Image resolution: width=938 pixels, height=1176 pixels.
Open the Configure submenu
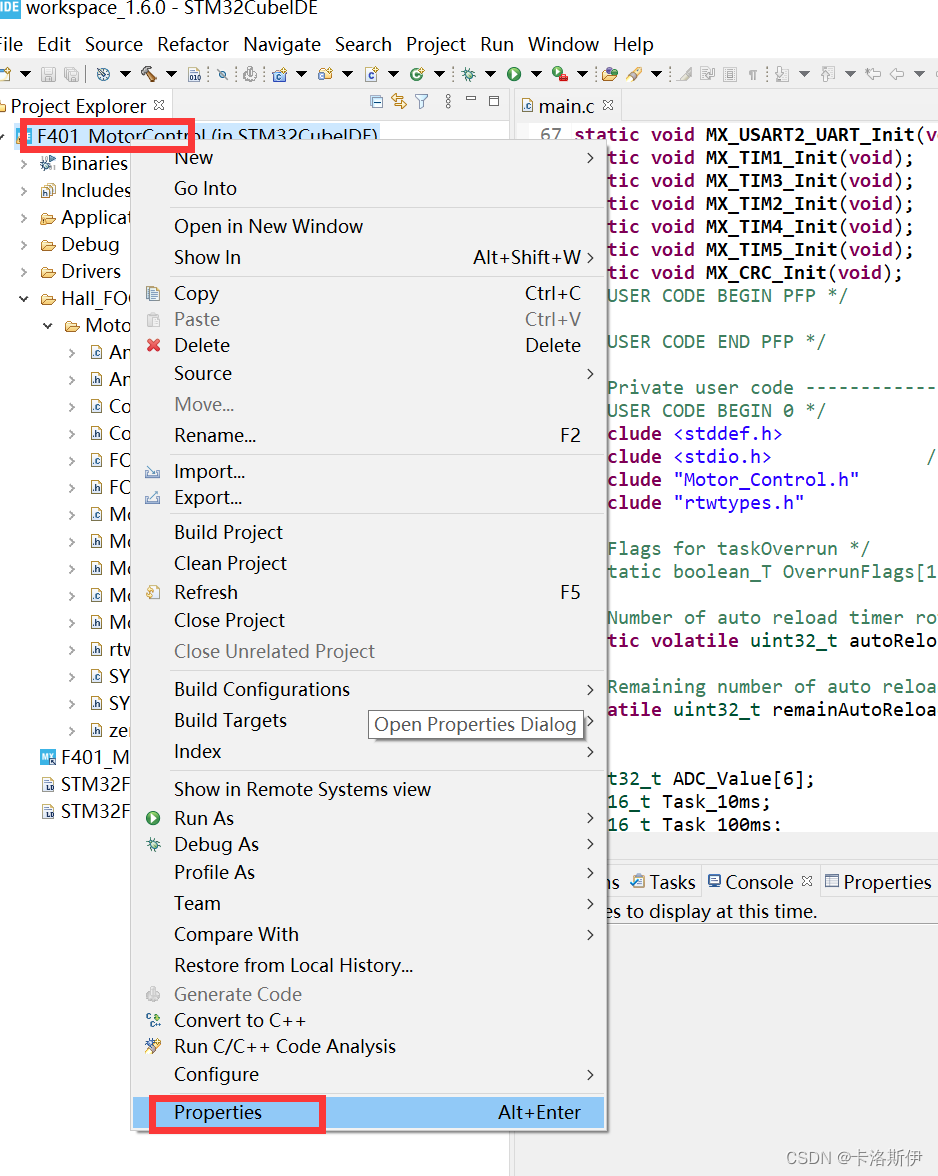(368, 1075)
